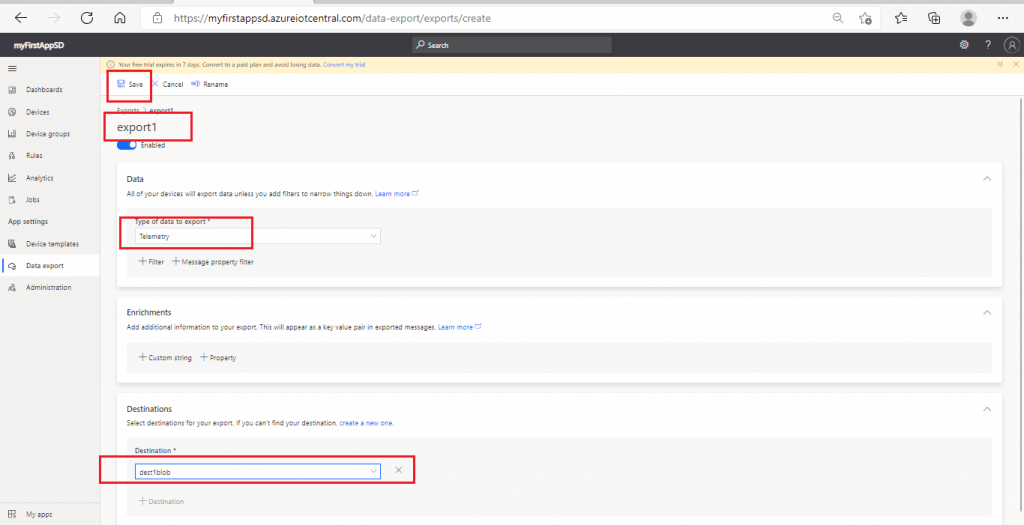Open the Help question mark icon
The height and width of the screenshot is (525, 1024).
tap(987, 45)
